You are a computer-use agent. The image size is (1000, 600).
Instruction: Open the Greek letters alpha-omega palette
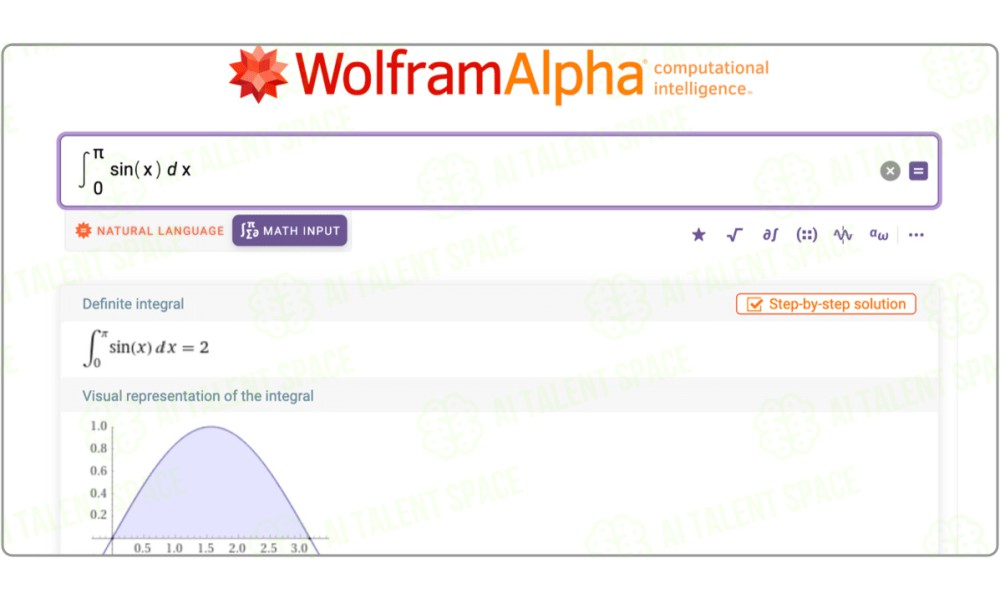879,235
